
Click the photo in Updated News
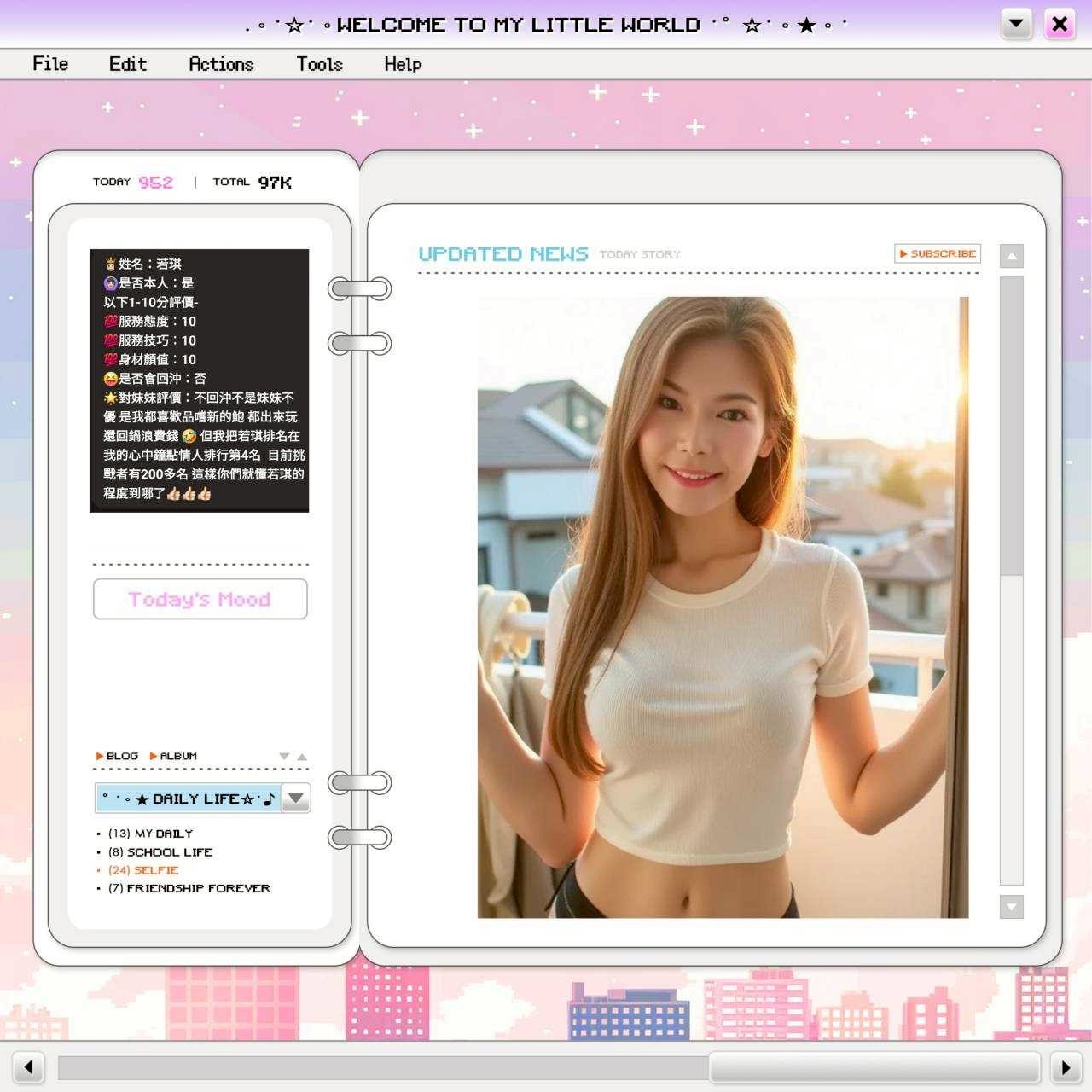point(723,607)
